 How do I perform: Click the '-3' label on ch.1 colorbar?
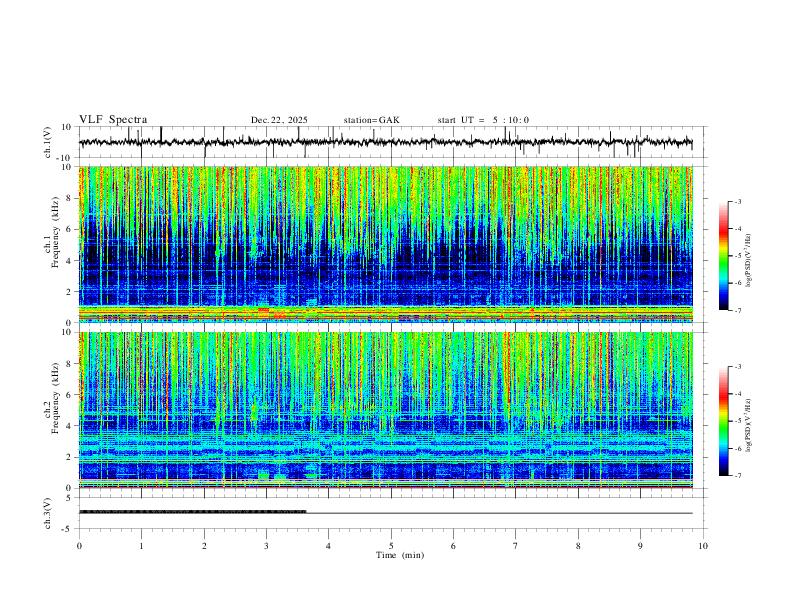click(738, 201)
